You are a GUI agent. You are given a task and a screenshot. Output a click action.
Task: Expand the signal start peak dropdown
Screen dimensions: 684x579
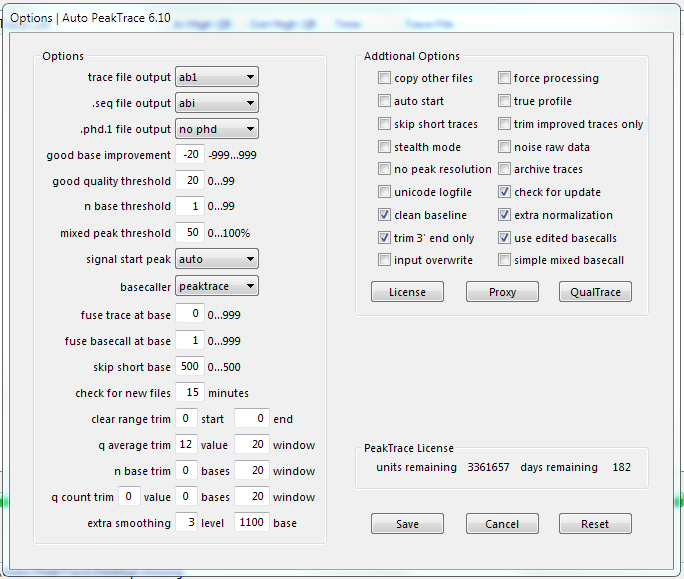click(217, 259)
